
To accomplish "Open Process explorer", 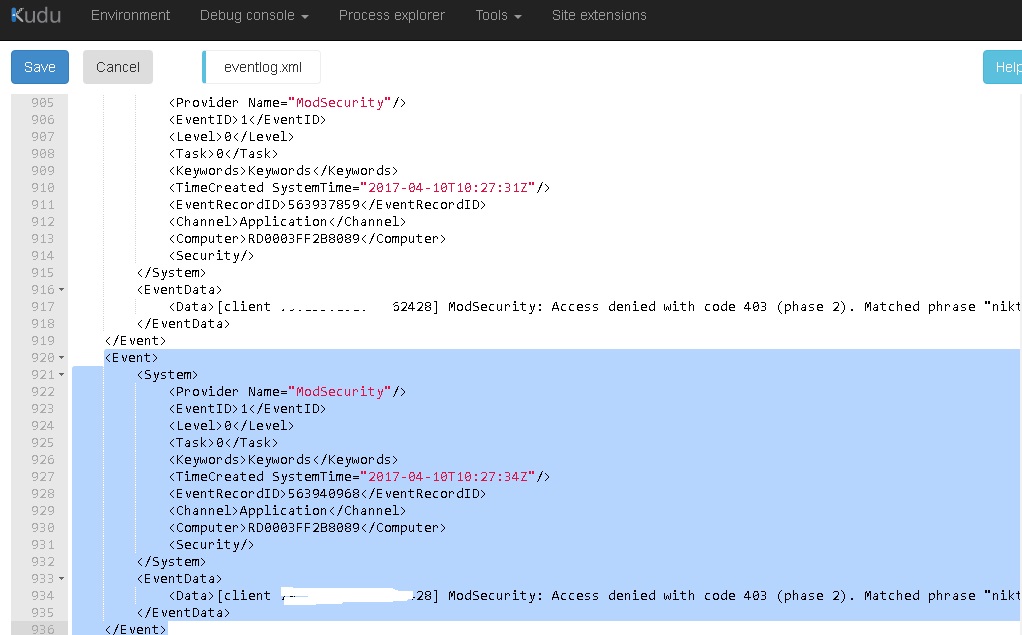I will pyautogui.click(x=391, y=16).
